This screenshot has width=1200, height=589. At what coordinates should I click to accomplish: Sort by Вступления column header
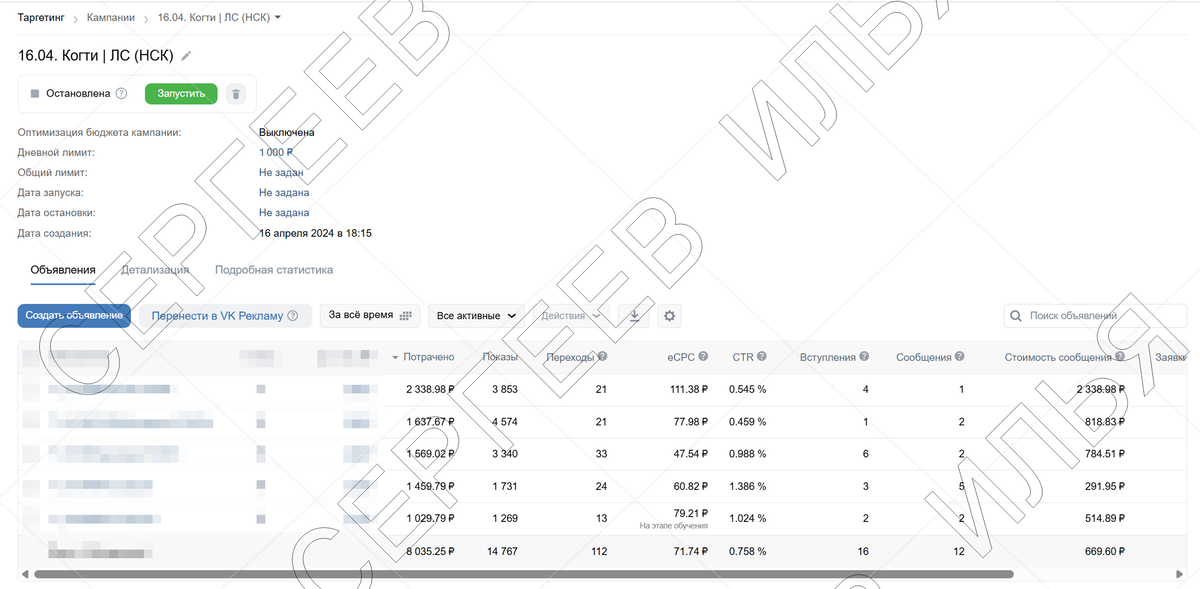click(828, 357)
